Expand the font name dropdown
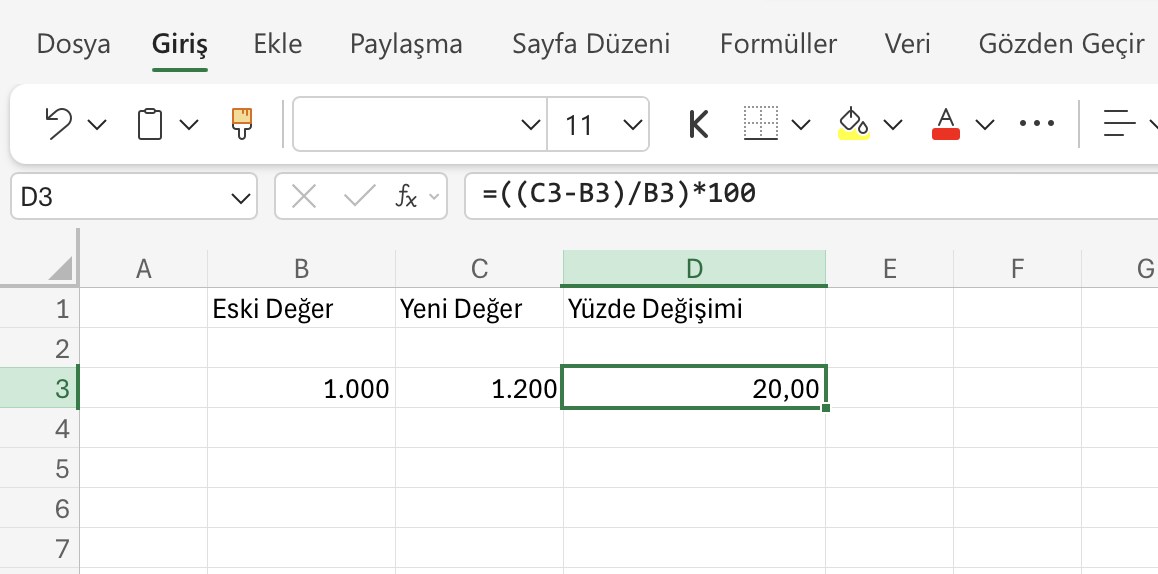 tap(530, 124)
